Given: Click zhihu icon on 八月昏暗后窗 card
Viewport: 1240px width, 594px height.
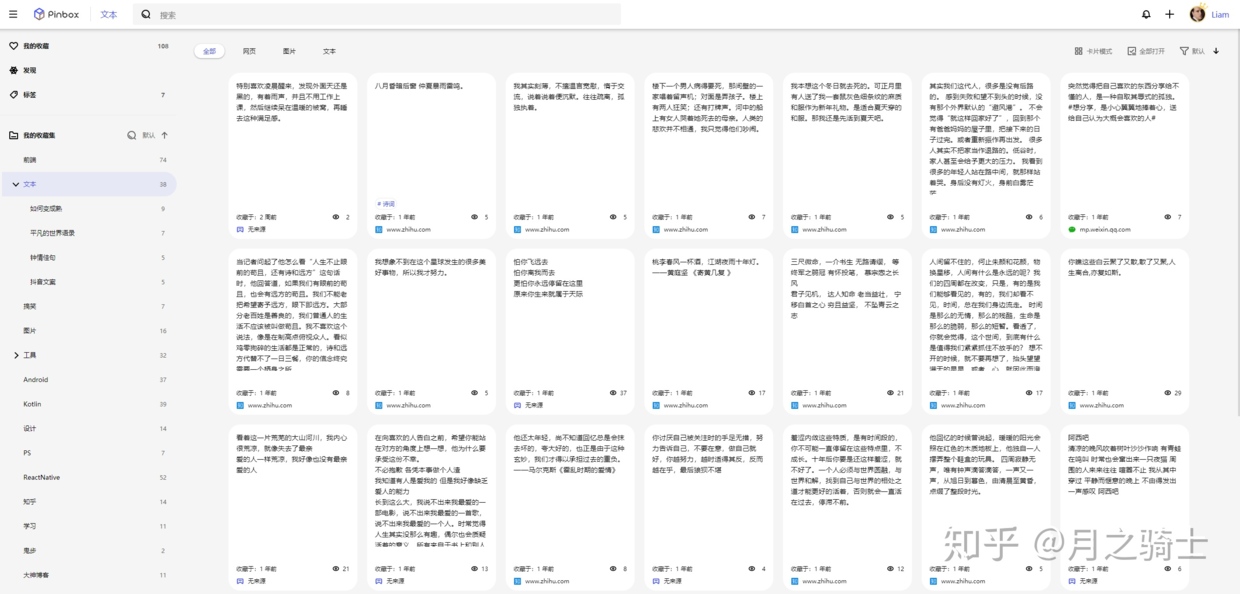Looking at the screenshot, I should click(379, 229).
